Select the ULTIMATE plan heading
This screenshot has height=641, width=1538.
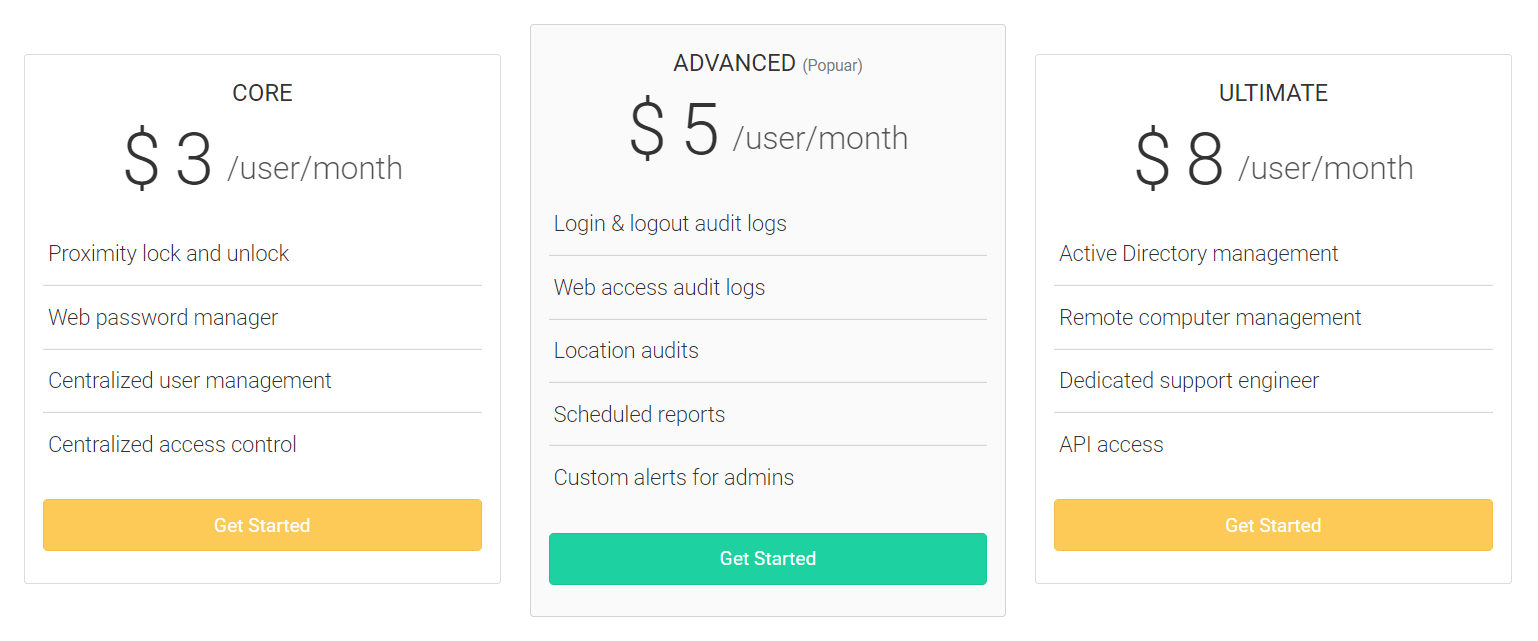[x=1273, y=93]
